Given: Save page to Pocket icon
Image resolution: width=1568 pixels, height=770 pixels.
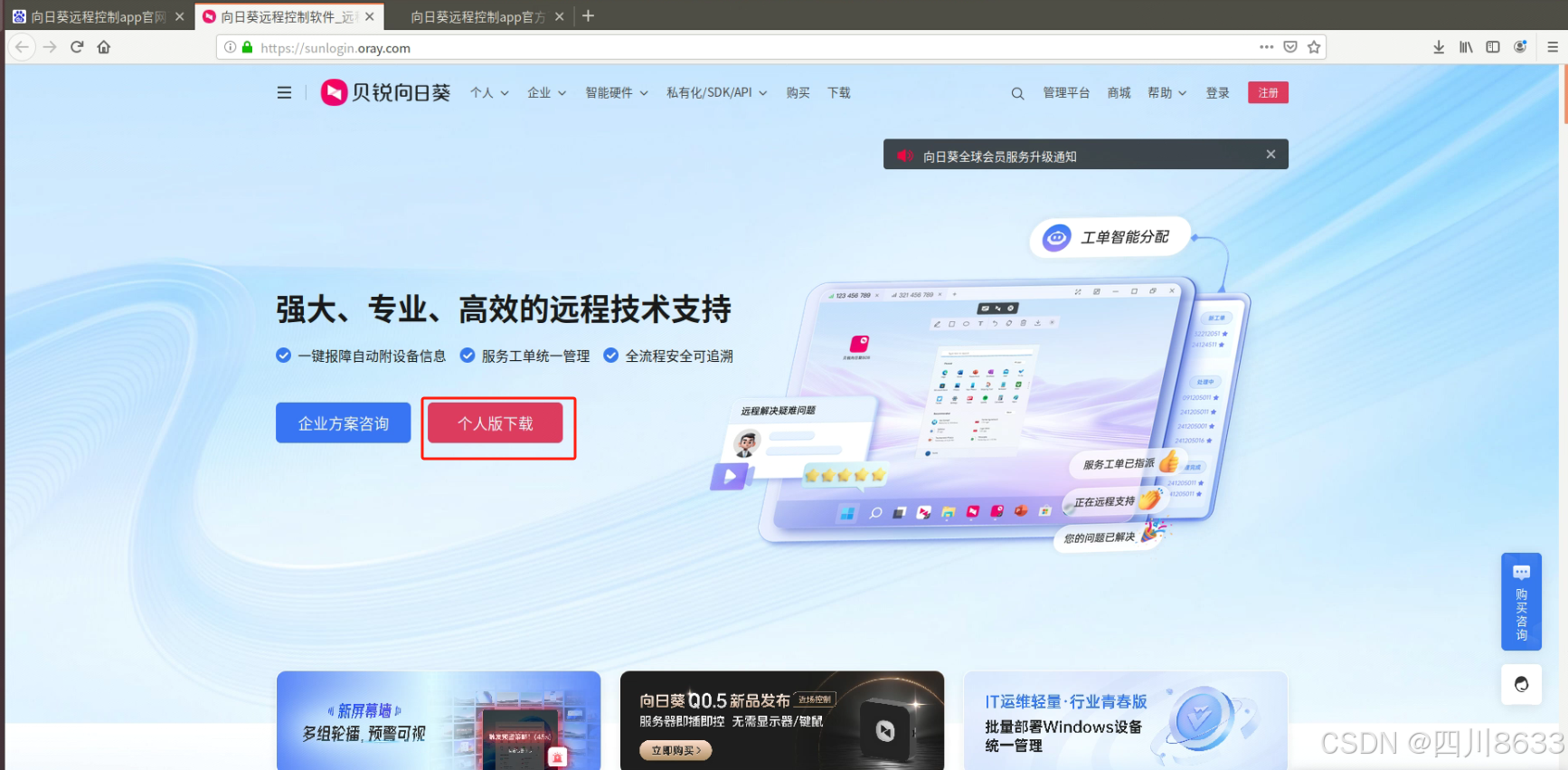Looking at the screenshot, I should pos(1290,47).
